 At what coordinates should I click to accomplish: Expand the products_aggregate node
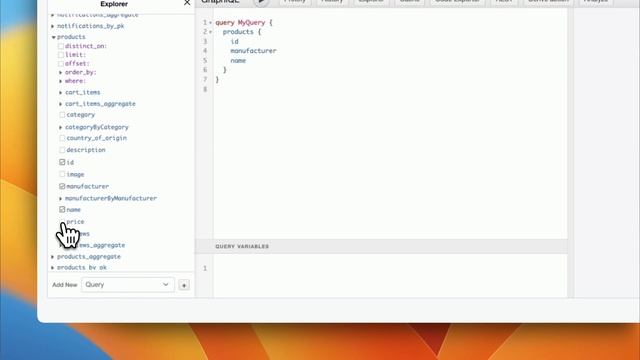coord(53,257)
